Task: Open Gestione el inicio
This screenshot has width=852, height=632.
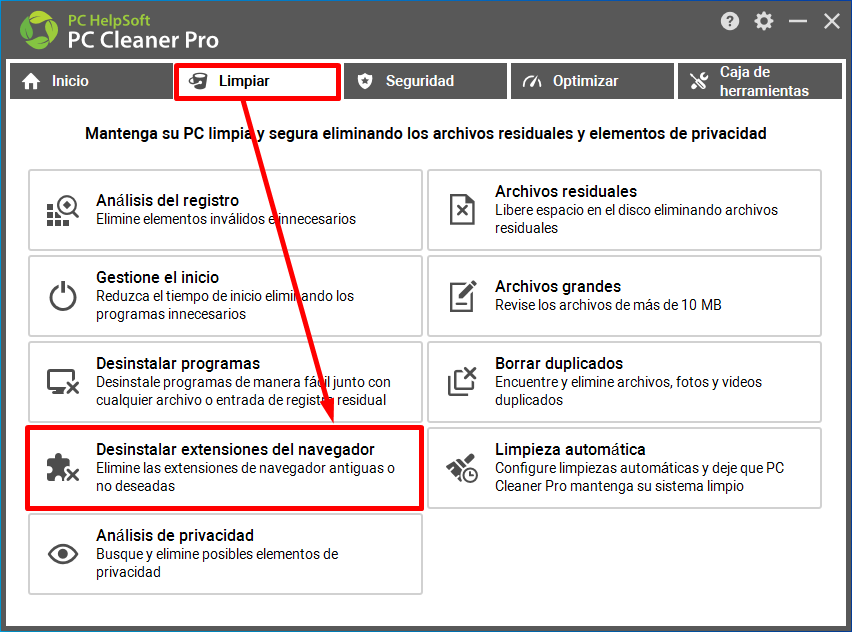Action: [225, 296]
